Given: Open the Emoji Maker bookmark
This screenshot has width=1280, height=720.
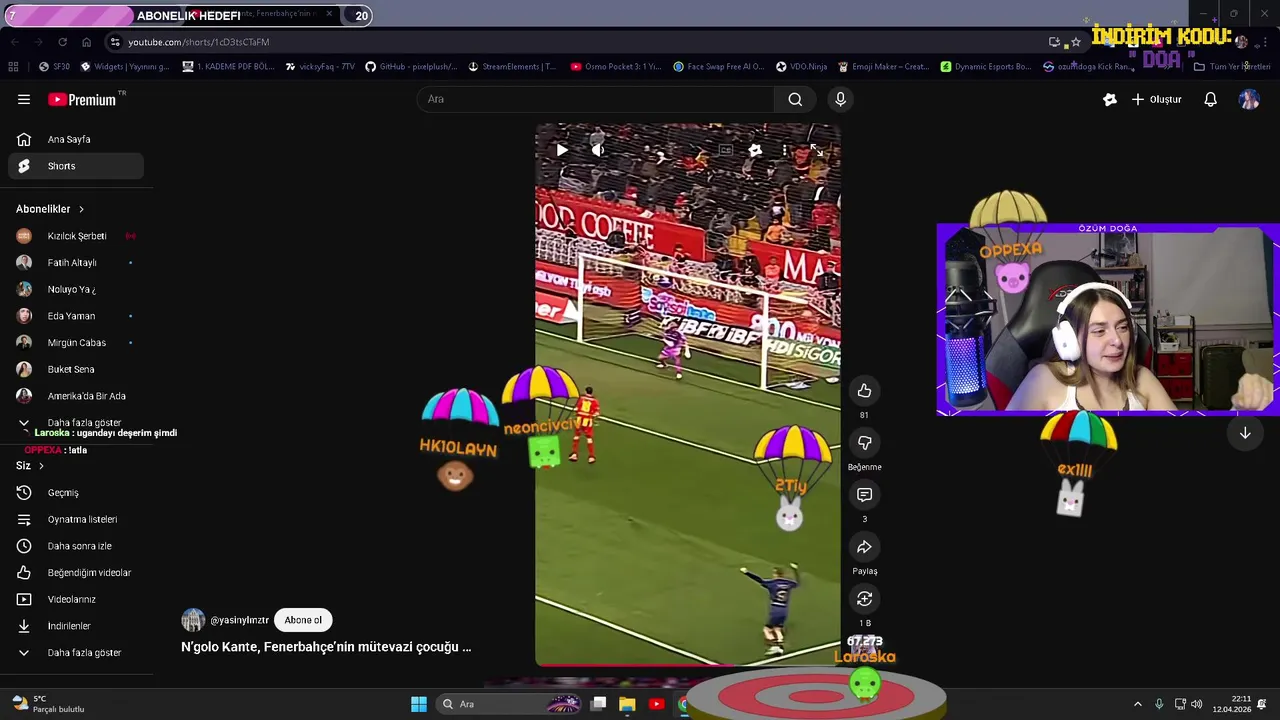Looking at the screenshot, I should coord(884,67).
